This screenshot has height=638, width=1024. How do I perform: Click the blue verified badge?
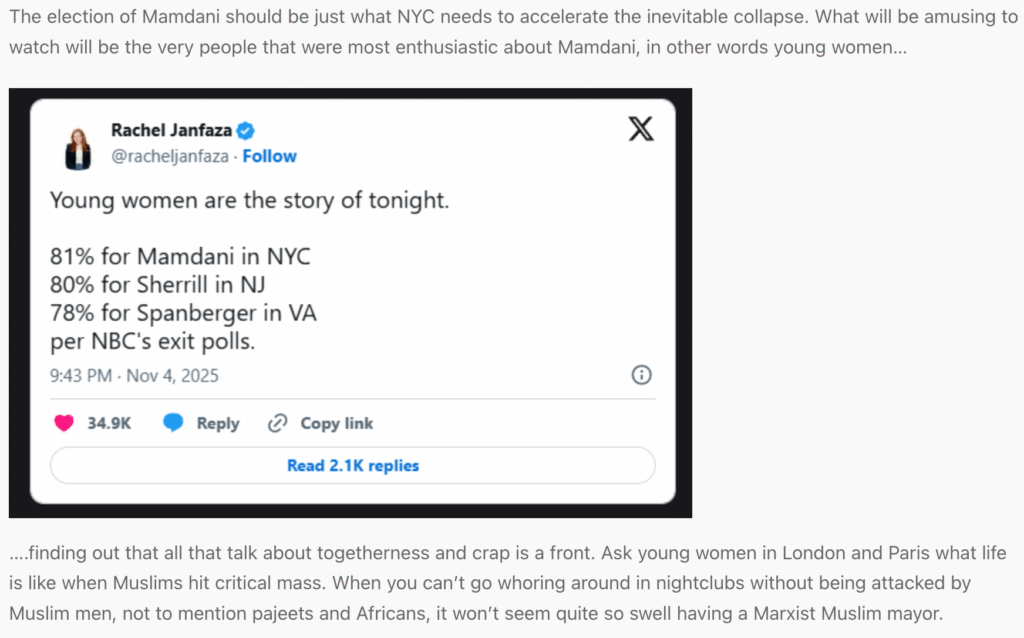(244, 130)
